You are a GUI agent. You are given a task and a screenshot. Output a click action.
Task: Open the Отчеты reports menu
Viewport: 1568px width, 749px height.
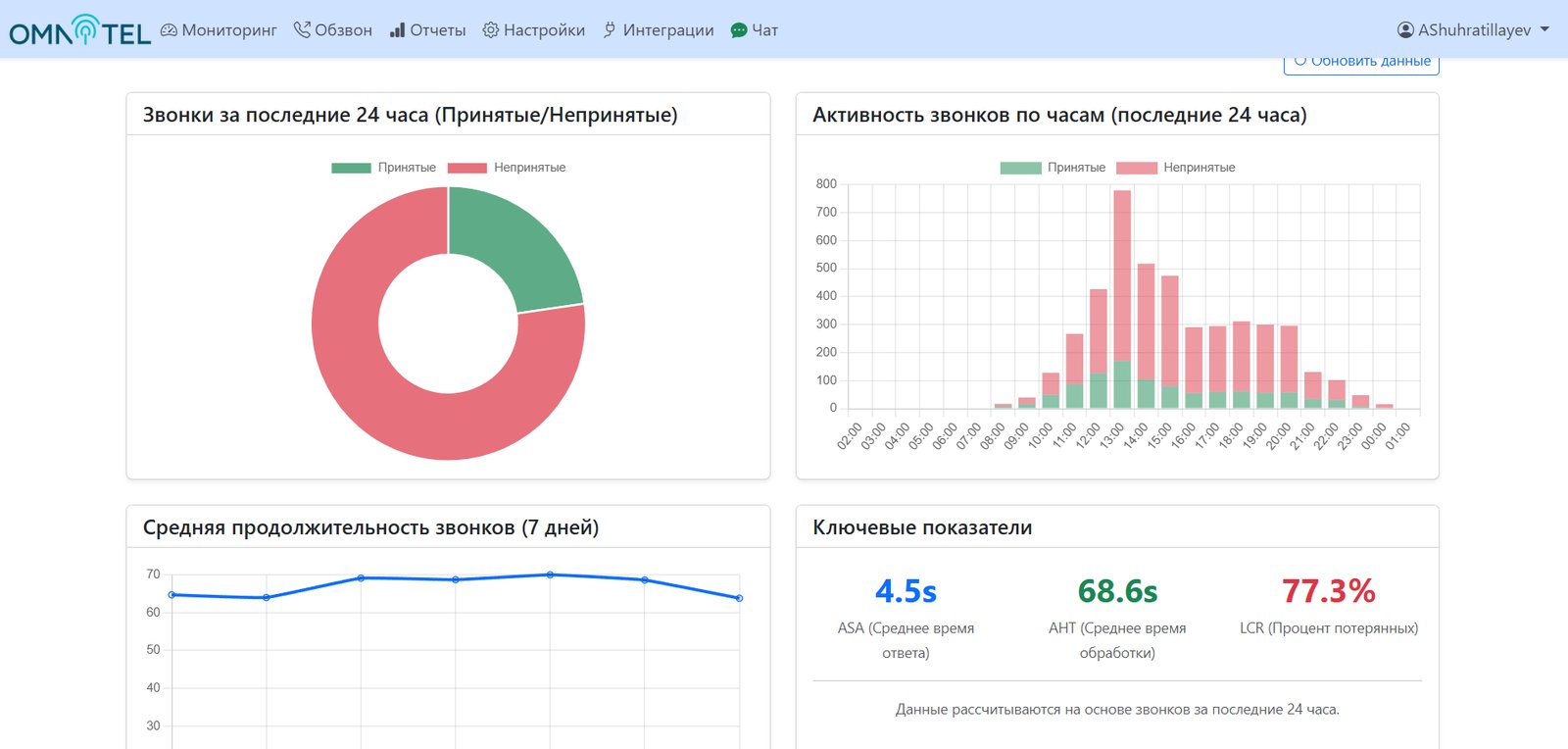coord(427,30)
